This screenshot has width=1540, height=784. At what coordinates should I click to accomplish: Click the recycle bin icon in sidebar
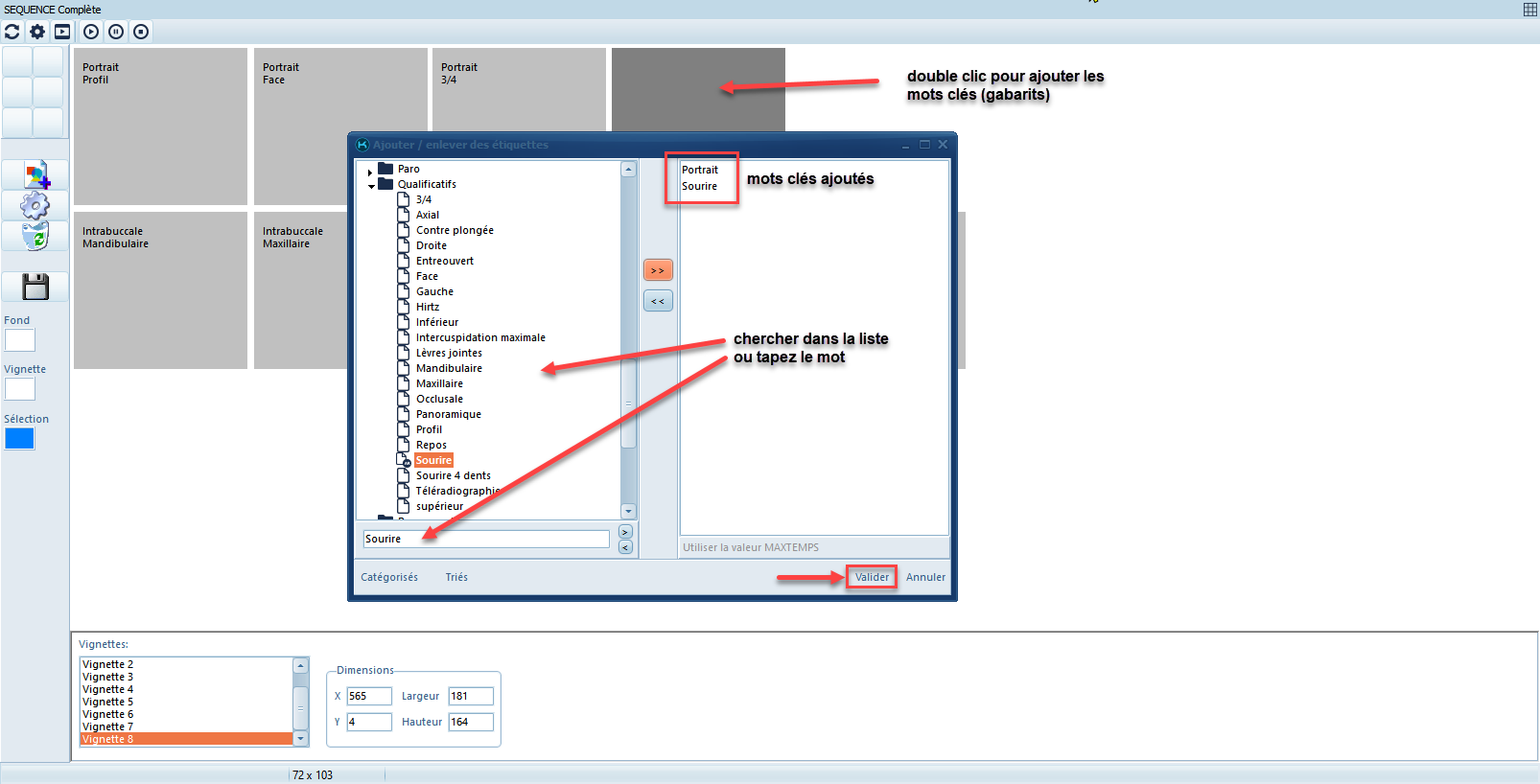[x=35, y=236]
